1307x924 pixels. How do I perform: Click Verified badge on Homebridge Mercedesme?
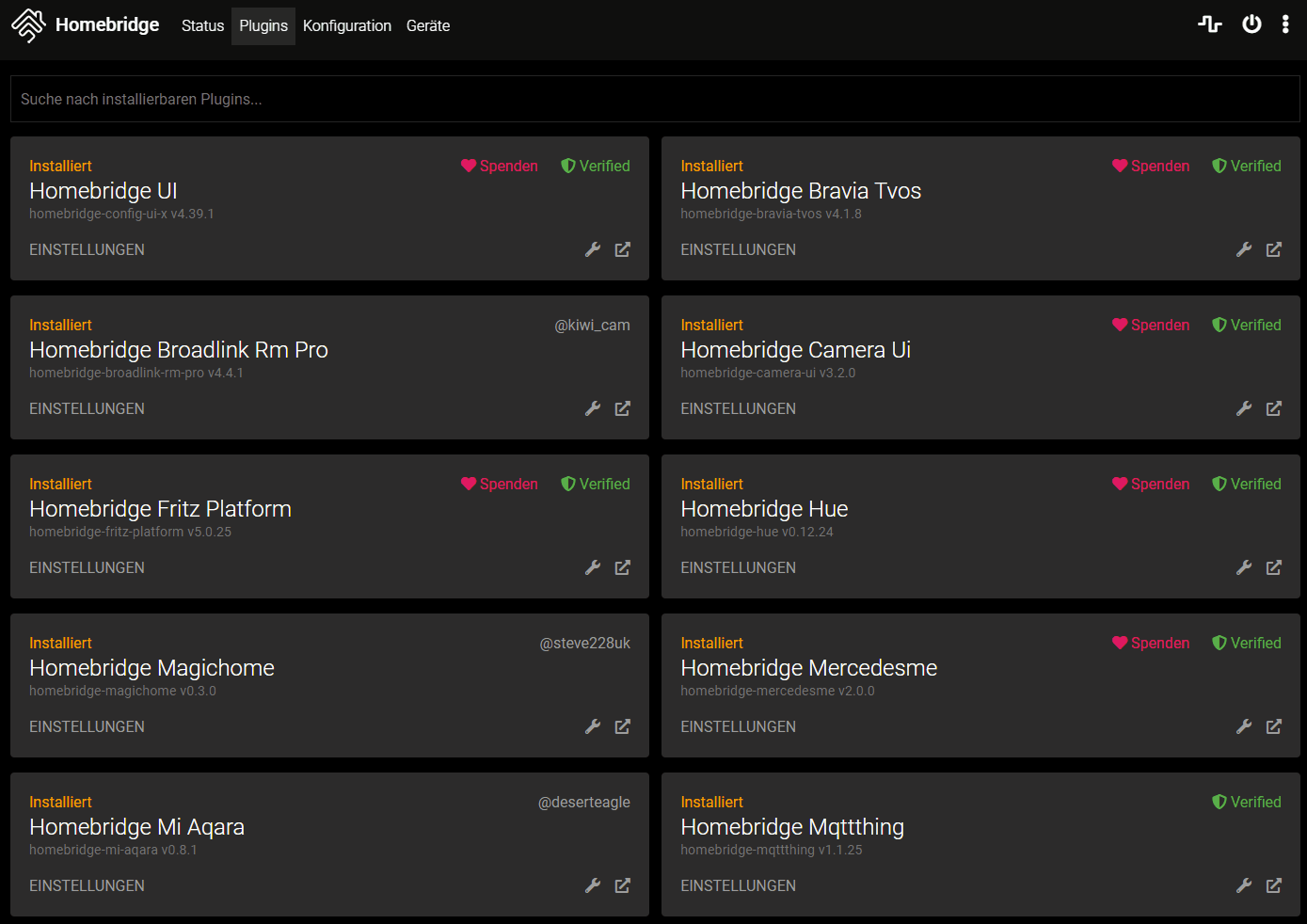pos(1247,643)
